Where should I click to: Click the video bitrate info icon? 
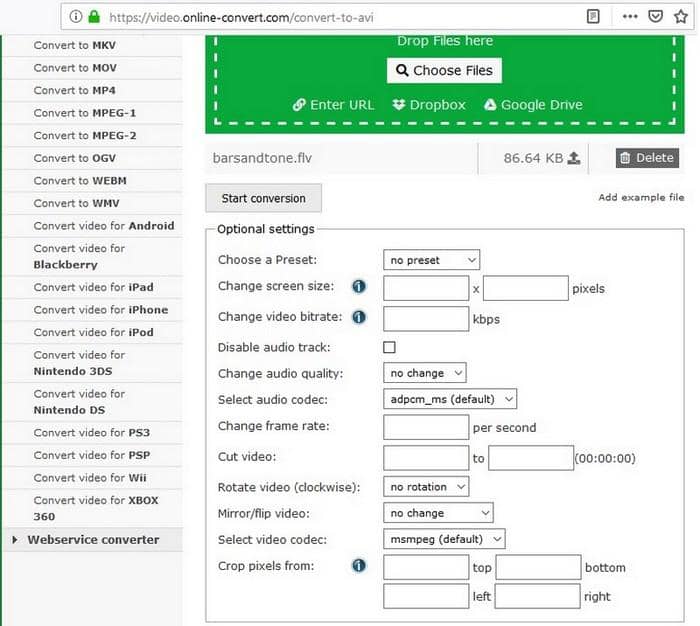pyautogui.click(x=359, y=317)
